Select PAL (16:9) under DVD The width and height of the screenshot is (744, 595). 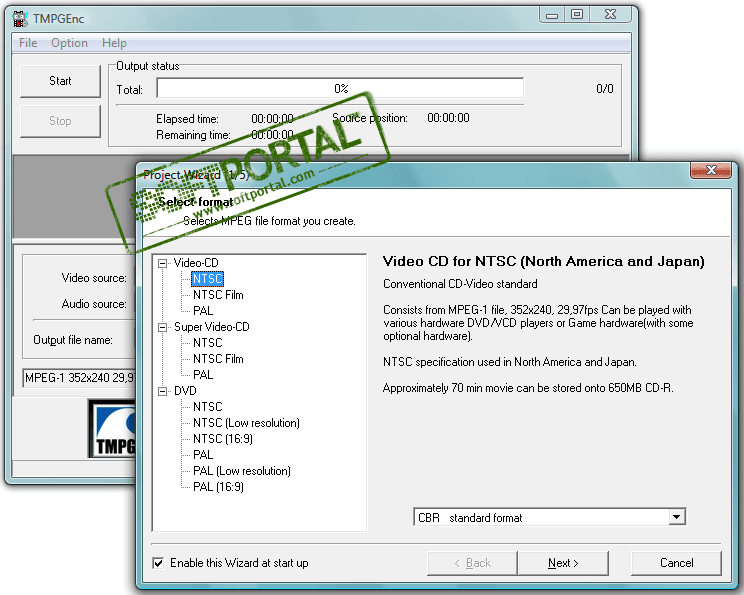pyautogui.click(x=218, y=487)
